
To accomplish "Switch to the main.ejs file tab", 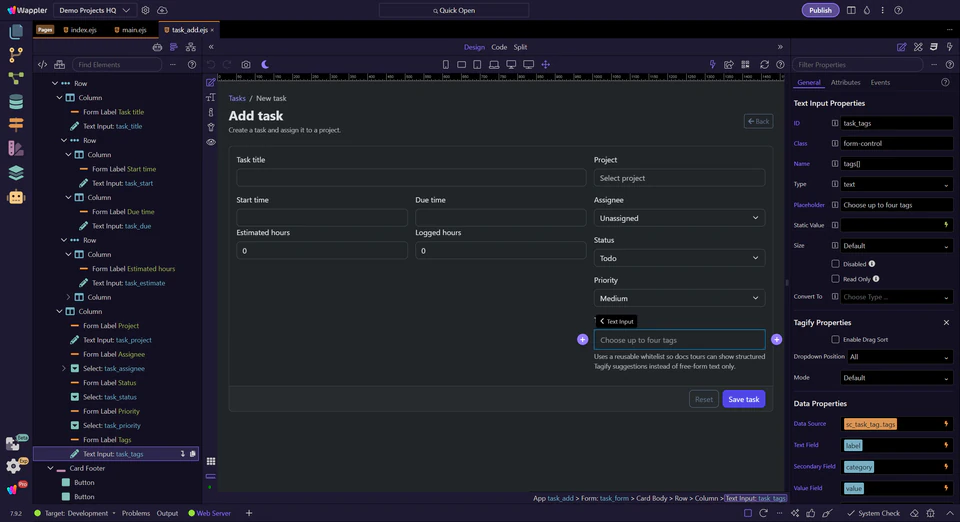I will (130, 29).
